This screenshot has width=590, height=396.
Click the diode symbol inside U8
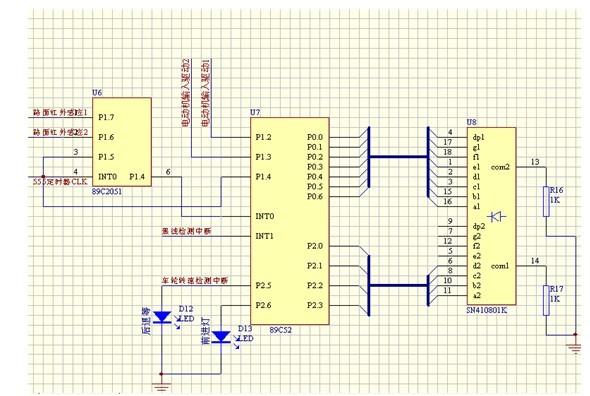(496, 216)
